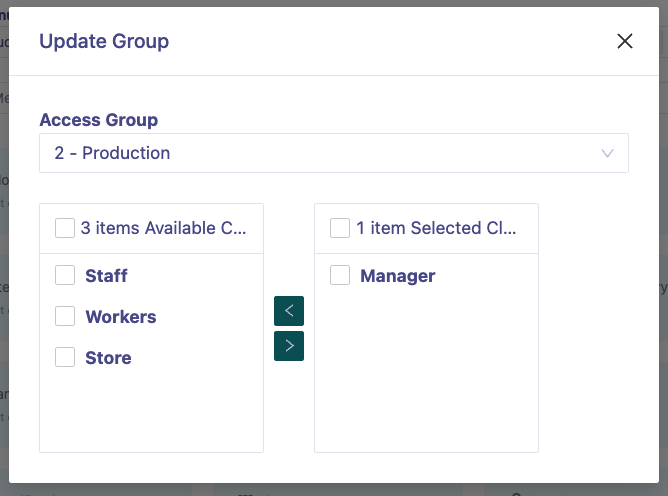This screenshot has height=496, width=668.
Task: Expand the Access Group chevron arrow
Action: (x=607, y=153)
